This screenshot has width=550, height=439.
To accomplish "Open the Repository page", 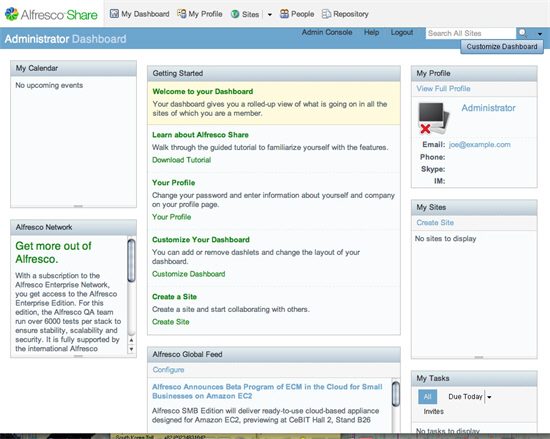I will [x=351, y=14].
